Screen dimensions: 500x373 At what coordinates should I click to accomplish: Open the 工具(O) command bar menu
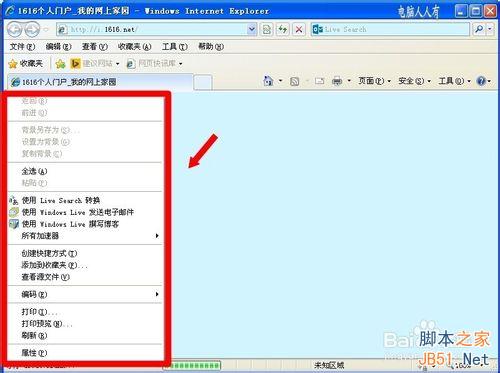click(454, 81)
